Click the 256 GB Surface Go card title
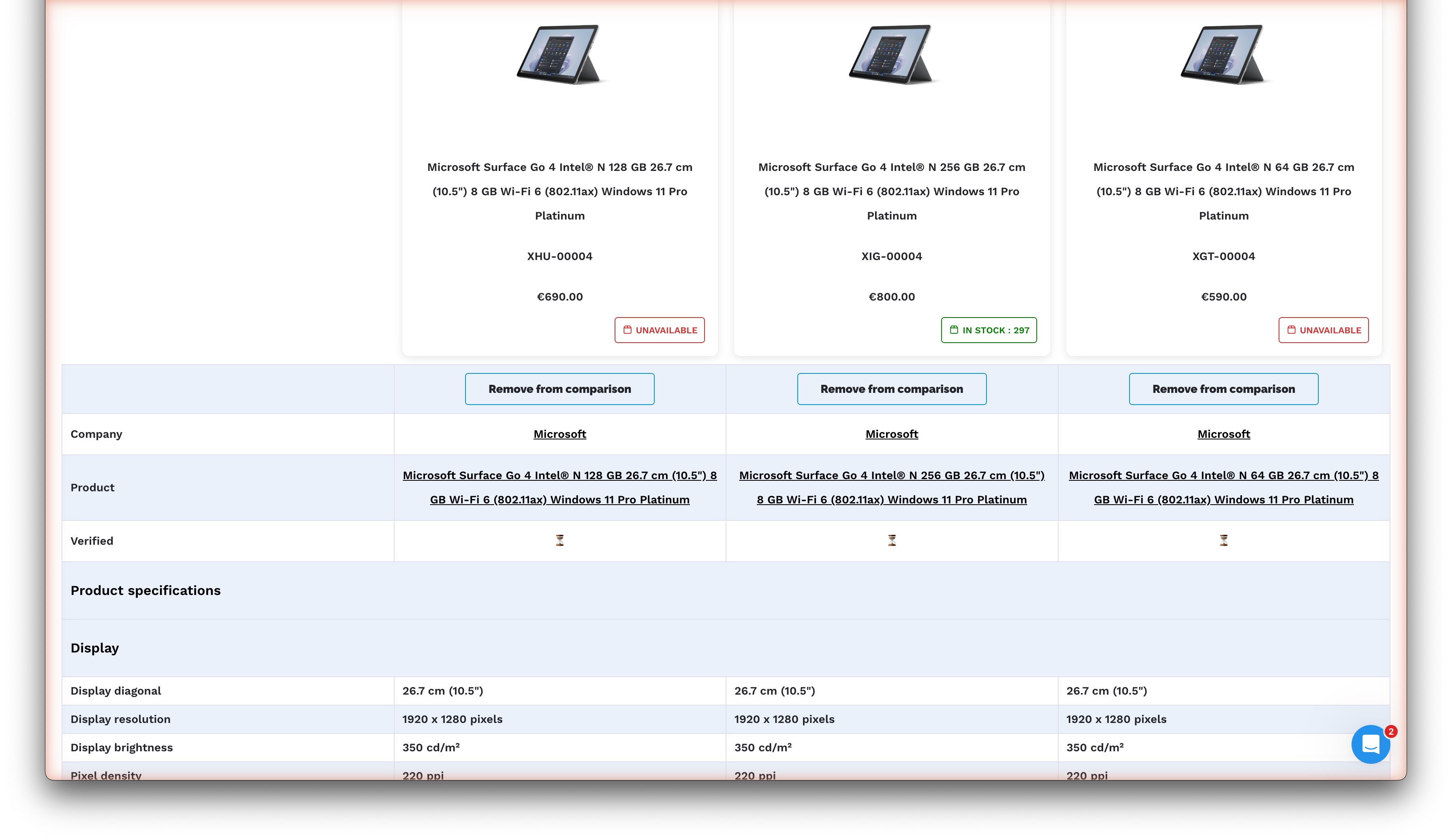The height and width of the screenshot is (840, 1452). (891, 191)
